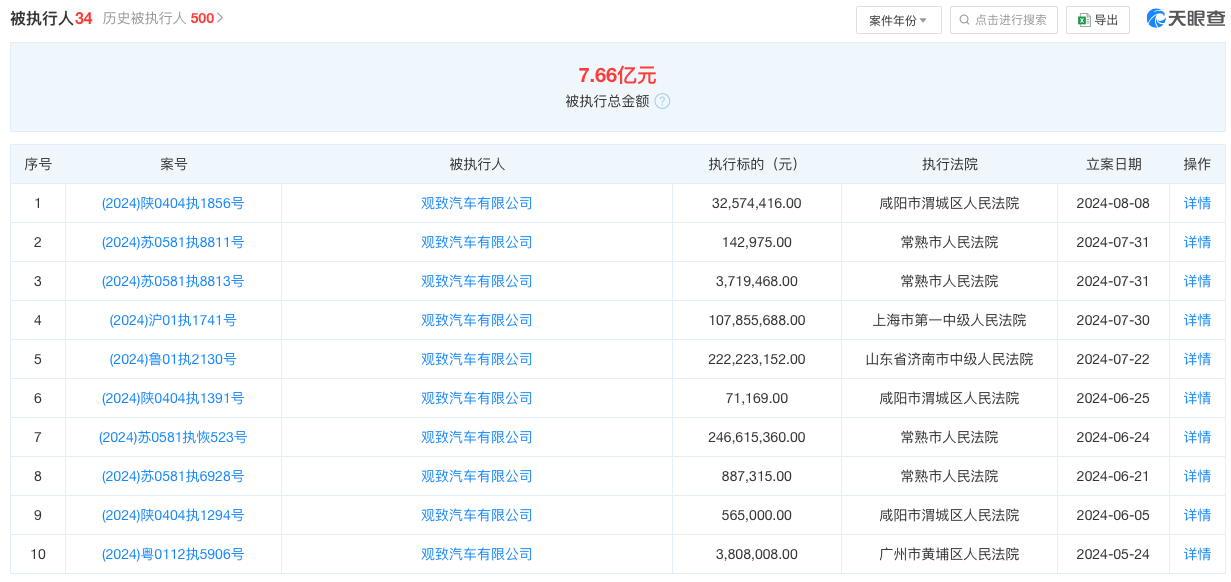Open 详情 for the 2024-06-05 case
1231x582 pixels.
tap(1197, 515)
